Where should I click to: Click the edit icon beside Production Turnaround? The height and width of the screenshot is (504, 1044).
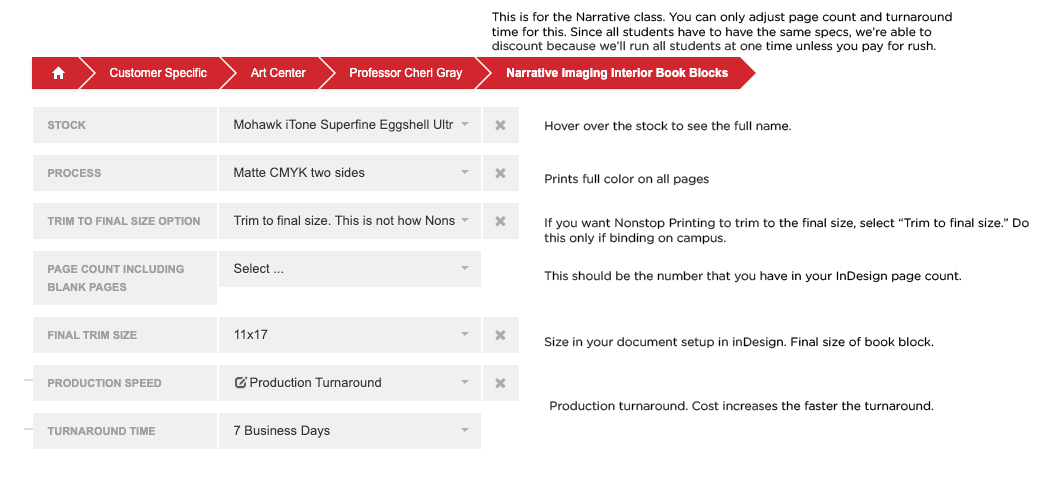pyautogui.click(x=240, y=383)
